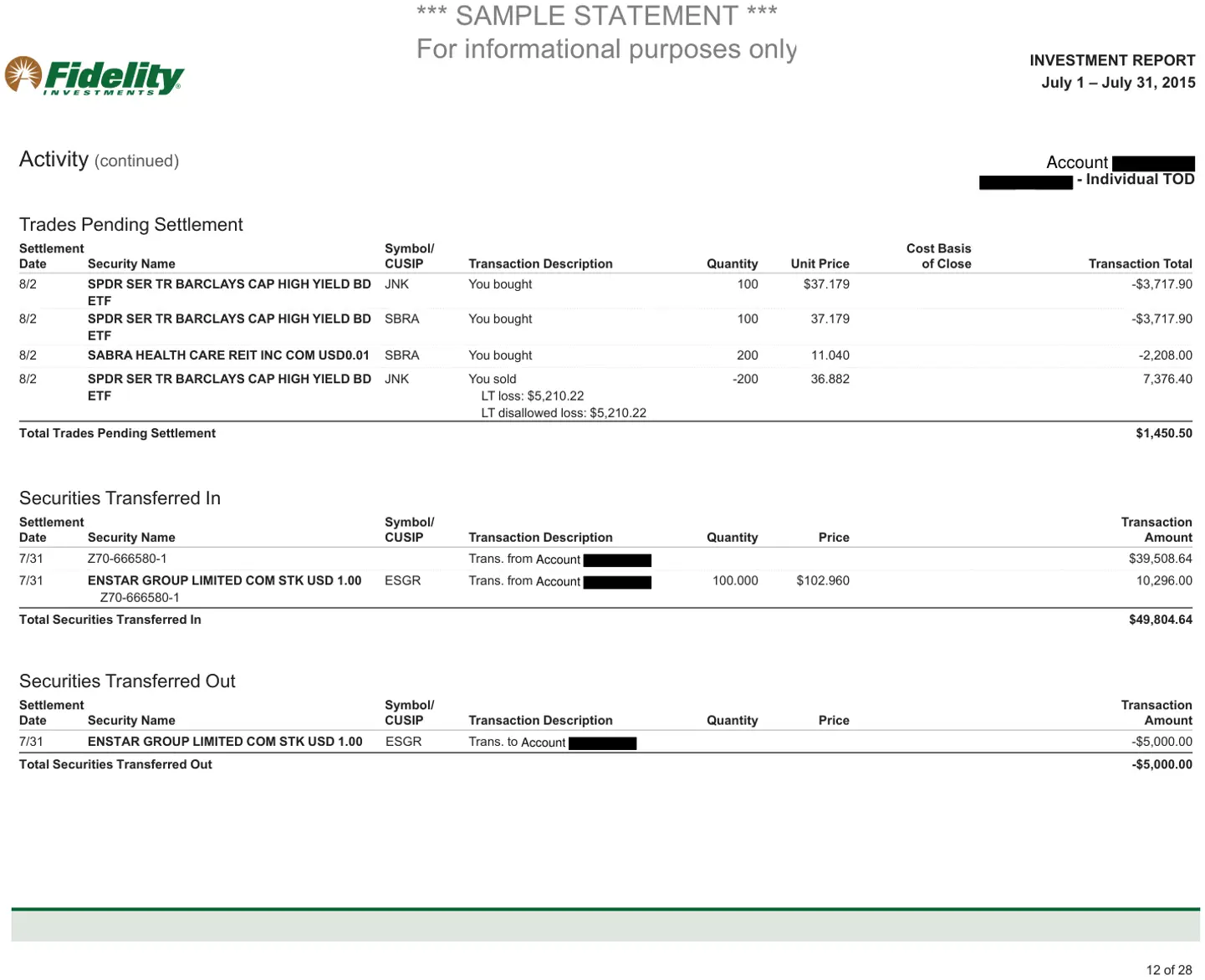The width and height of the screenshot is (1205, 980).
Task: Click the You sold transaction description
Action: click(x=493, y=379)
